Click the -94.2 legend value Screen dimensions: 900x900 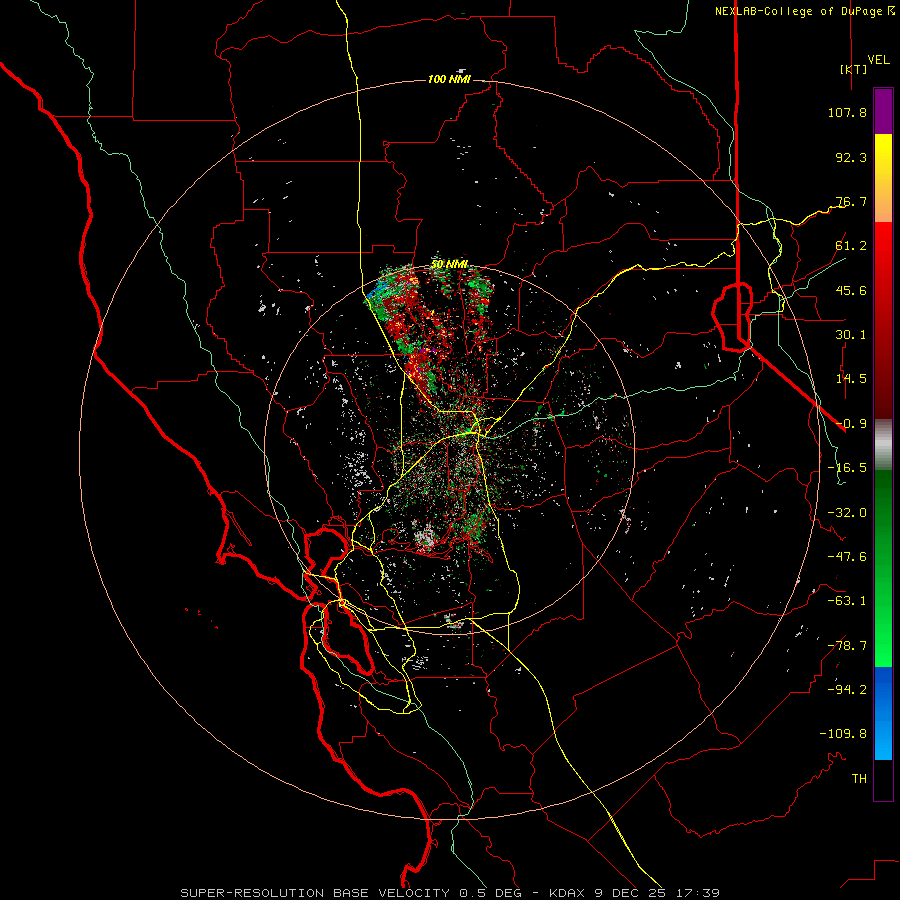click(847, 690)
